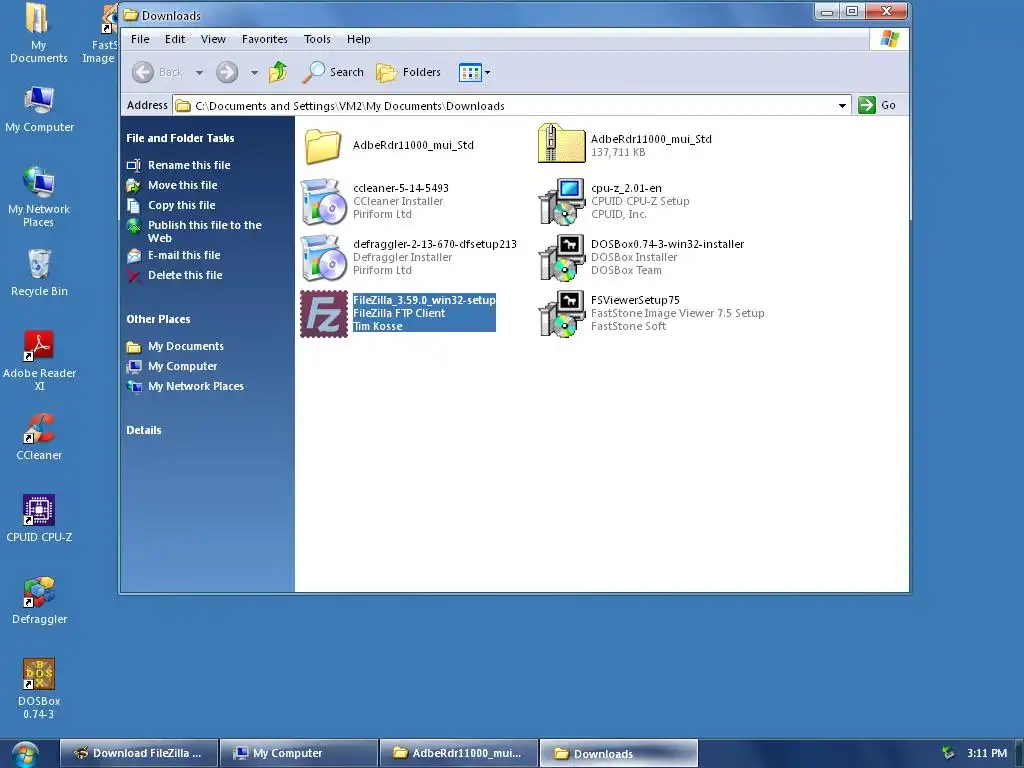Open the Edit menu
This screenshot has height=768, width=1024.
[174, 39]
